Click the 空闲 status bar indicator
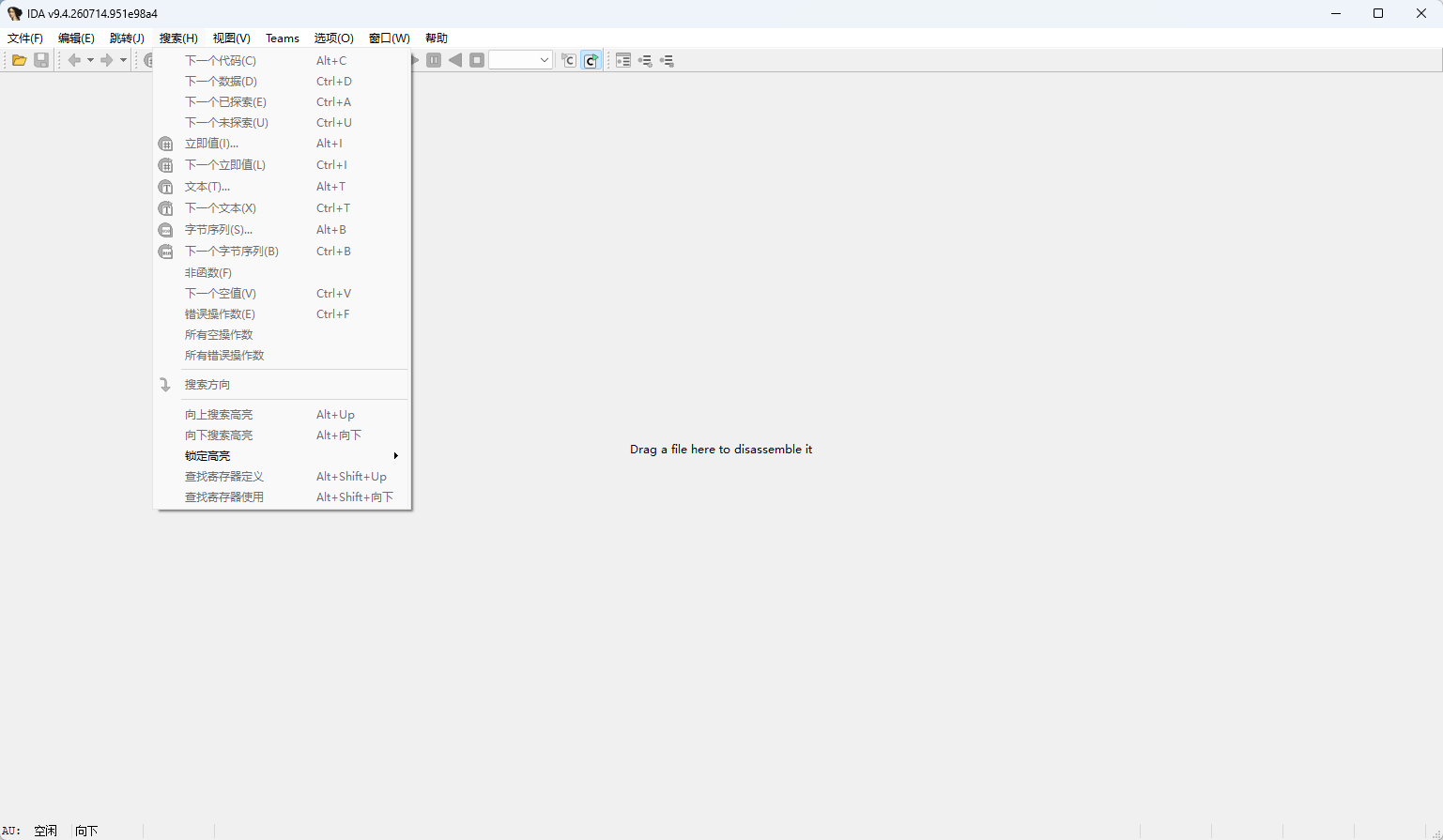 (46, 831)
